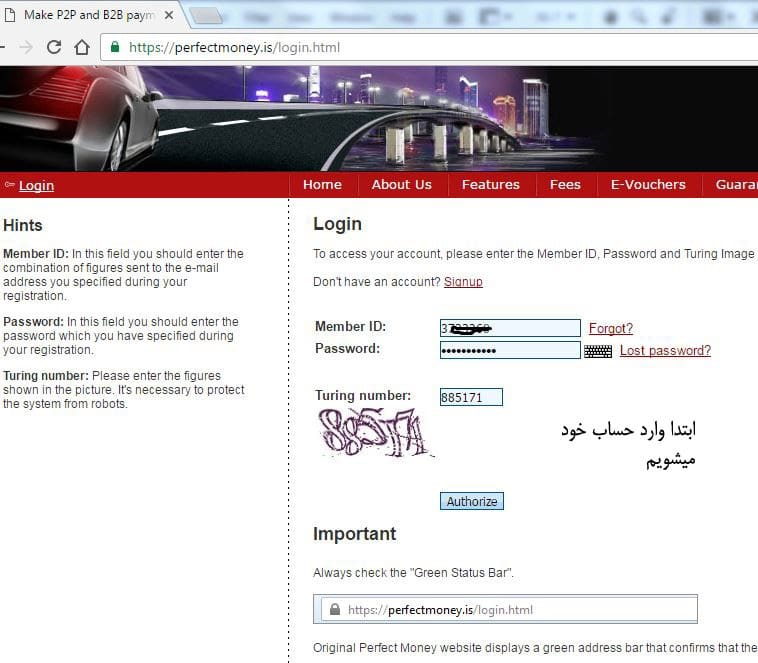Click the Lost password? link

[665, 350]
